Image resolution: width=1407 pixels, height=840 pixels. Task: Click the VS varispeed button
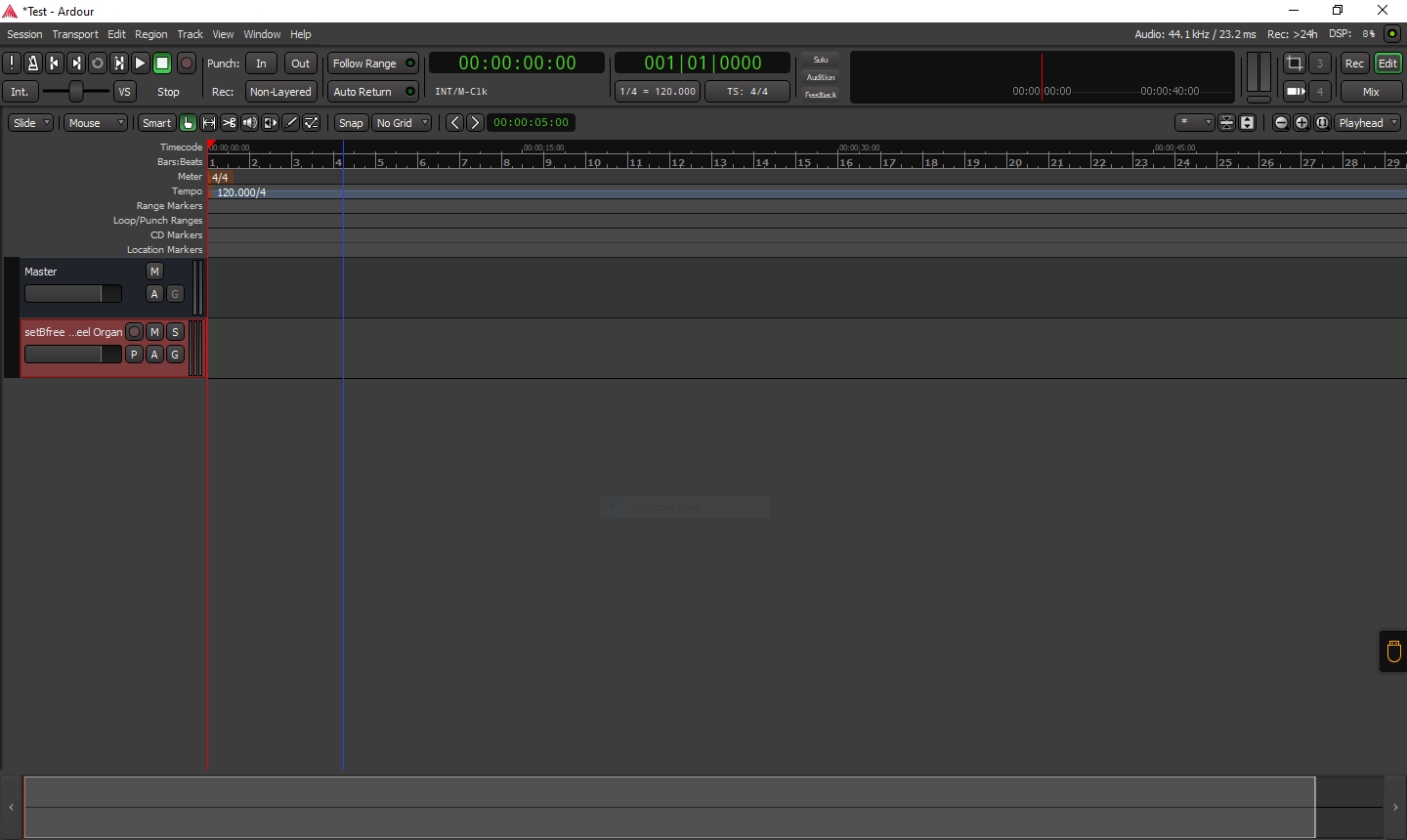click(x=124, y=92)
